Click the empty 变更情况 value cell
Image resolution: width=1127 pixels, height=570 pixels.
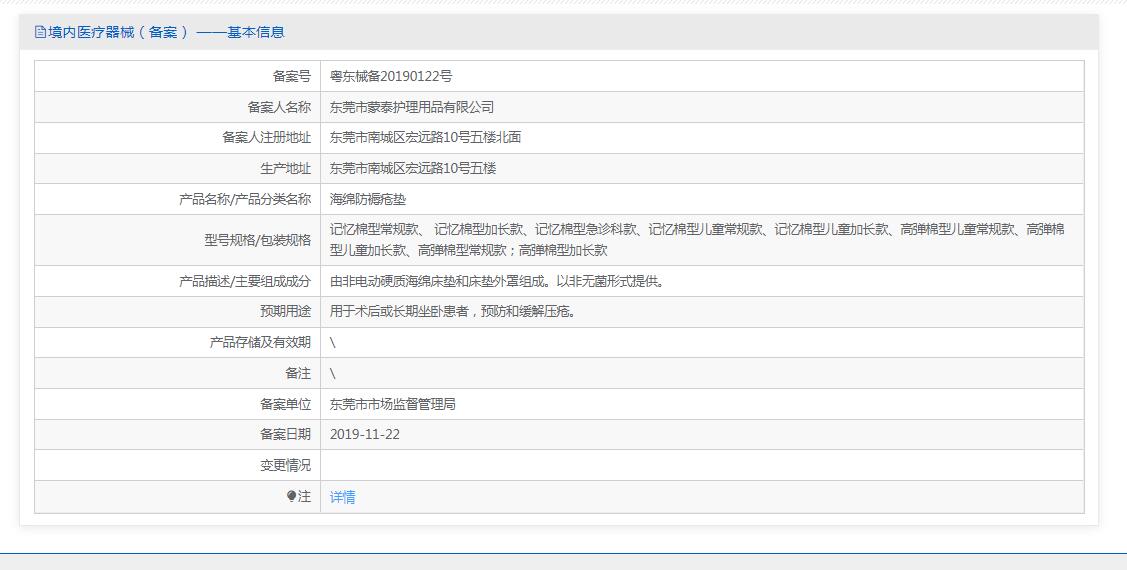coord(702,465)
